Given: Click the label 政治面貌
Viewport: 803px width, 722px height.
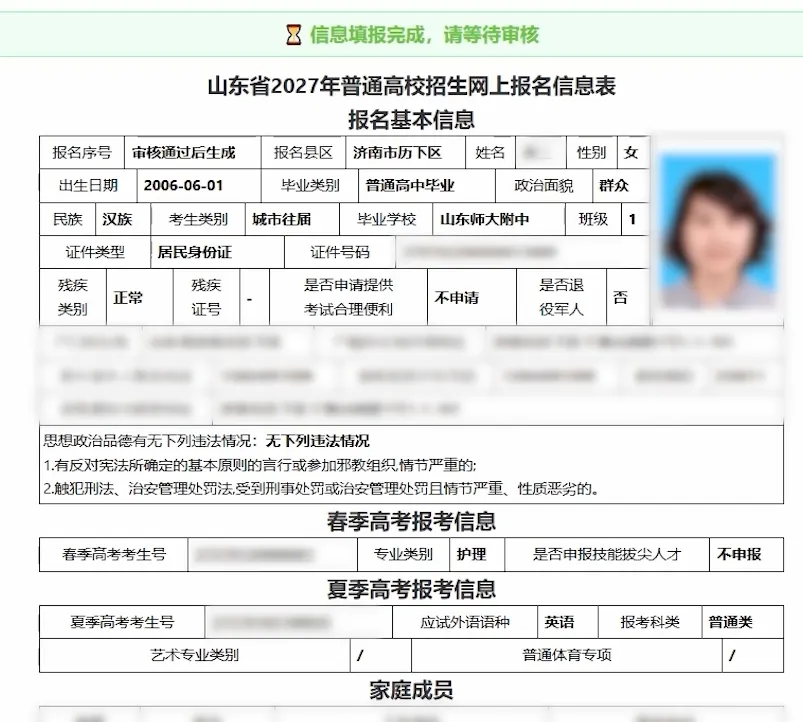Looking at the screenshot, I should coord(544,185).
